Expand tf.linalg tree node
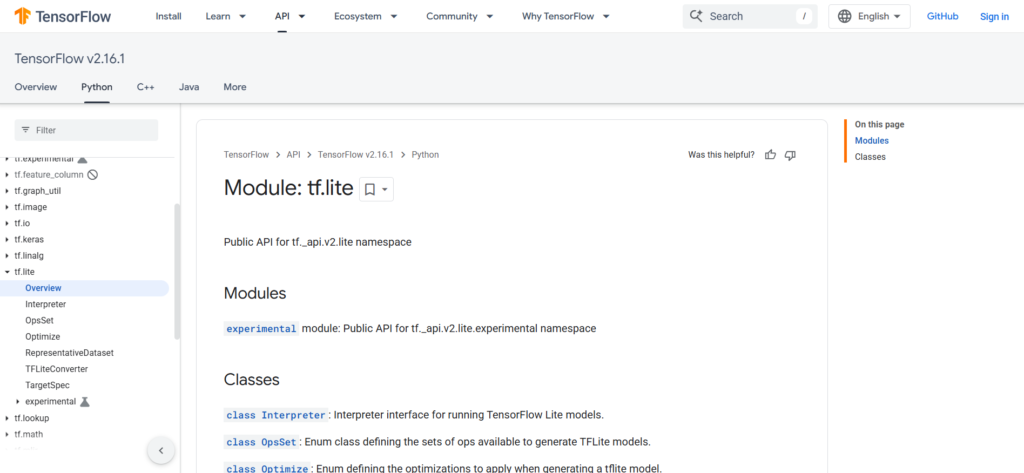1024x473 pixels. (x=7, y=255)
